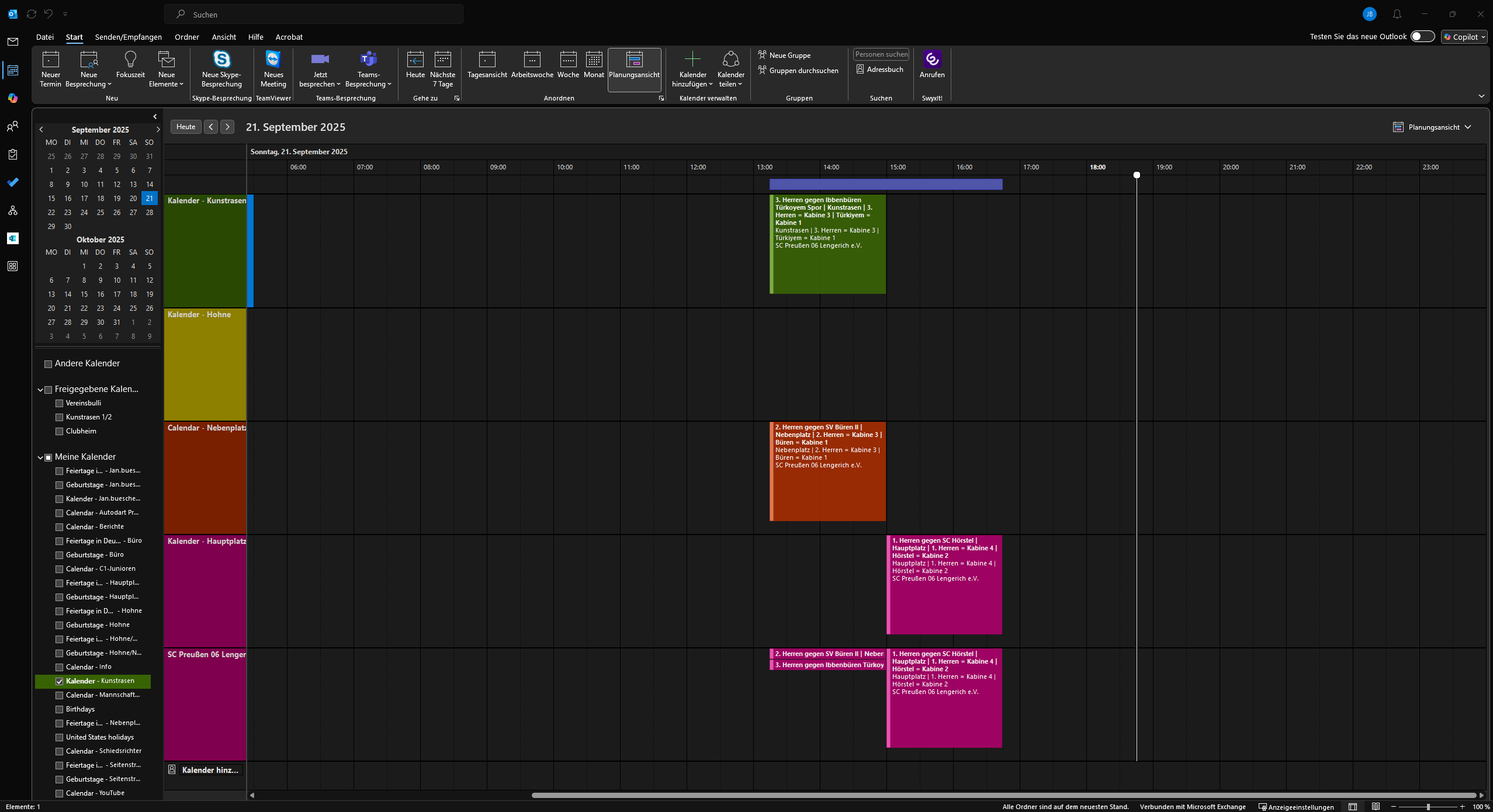Enable the Clubheim shared calendar checkbox
Viewport: 1493px width, 812px height.
click(59, 431)
